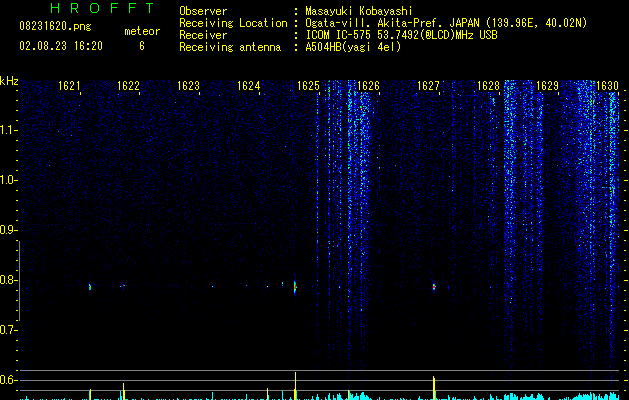Click the tallest yellow amplitude spike near 1625
Screen dimensions: 629x400
(296, 386)
